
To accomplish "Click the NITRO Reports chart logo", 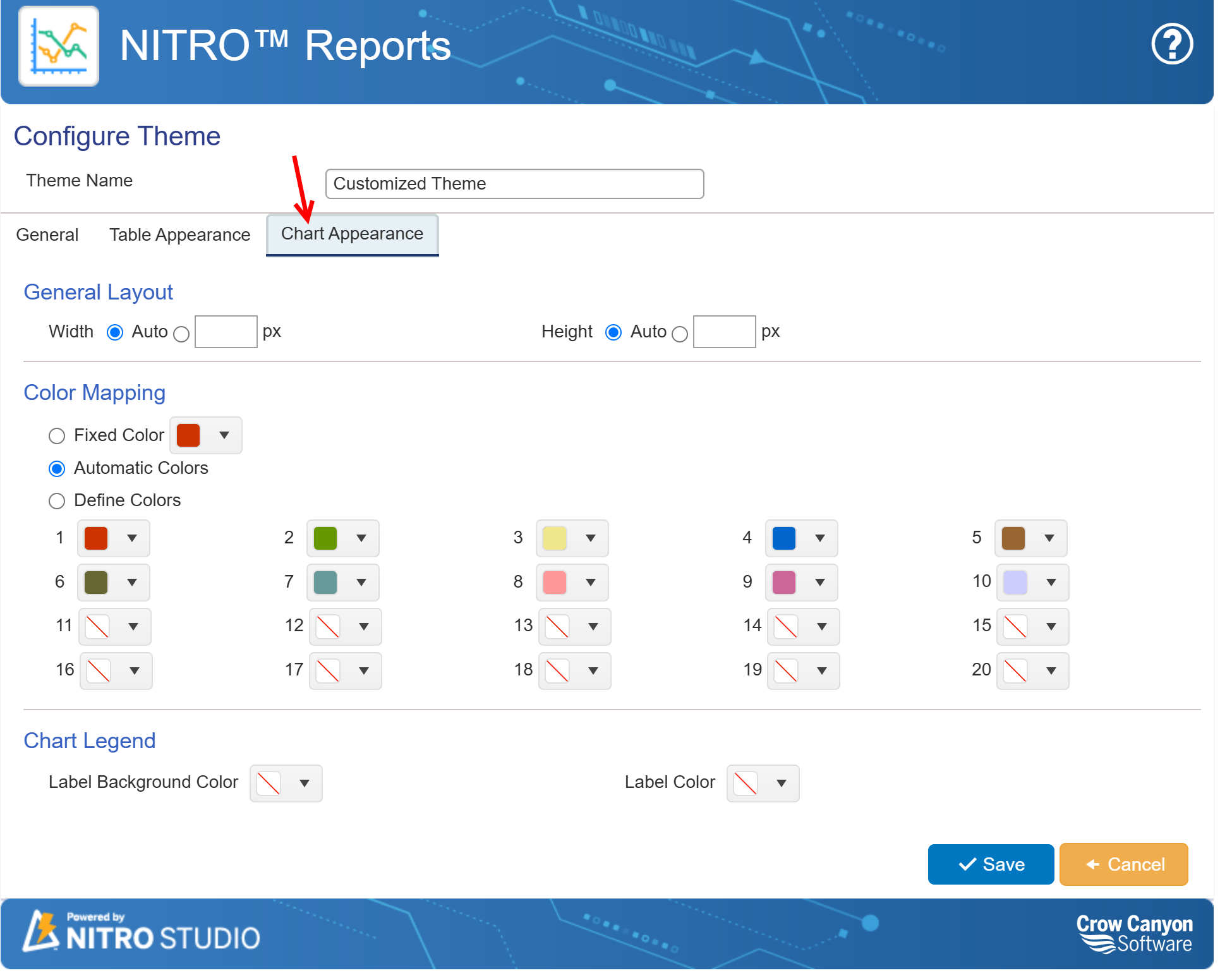I will (58, 46).
